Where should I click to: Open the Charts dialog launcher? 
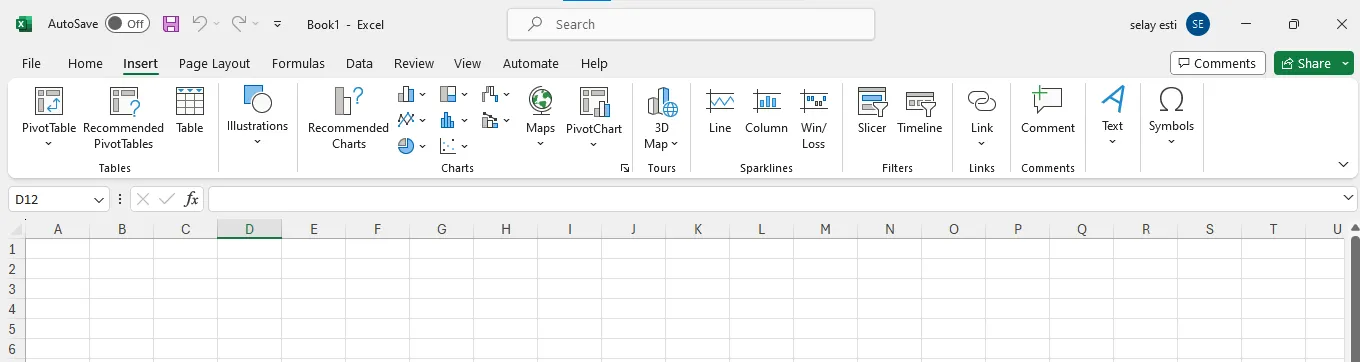pos(625,168)
